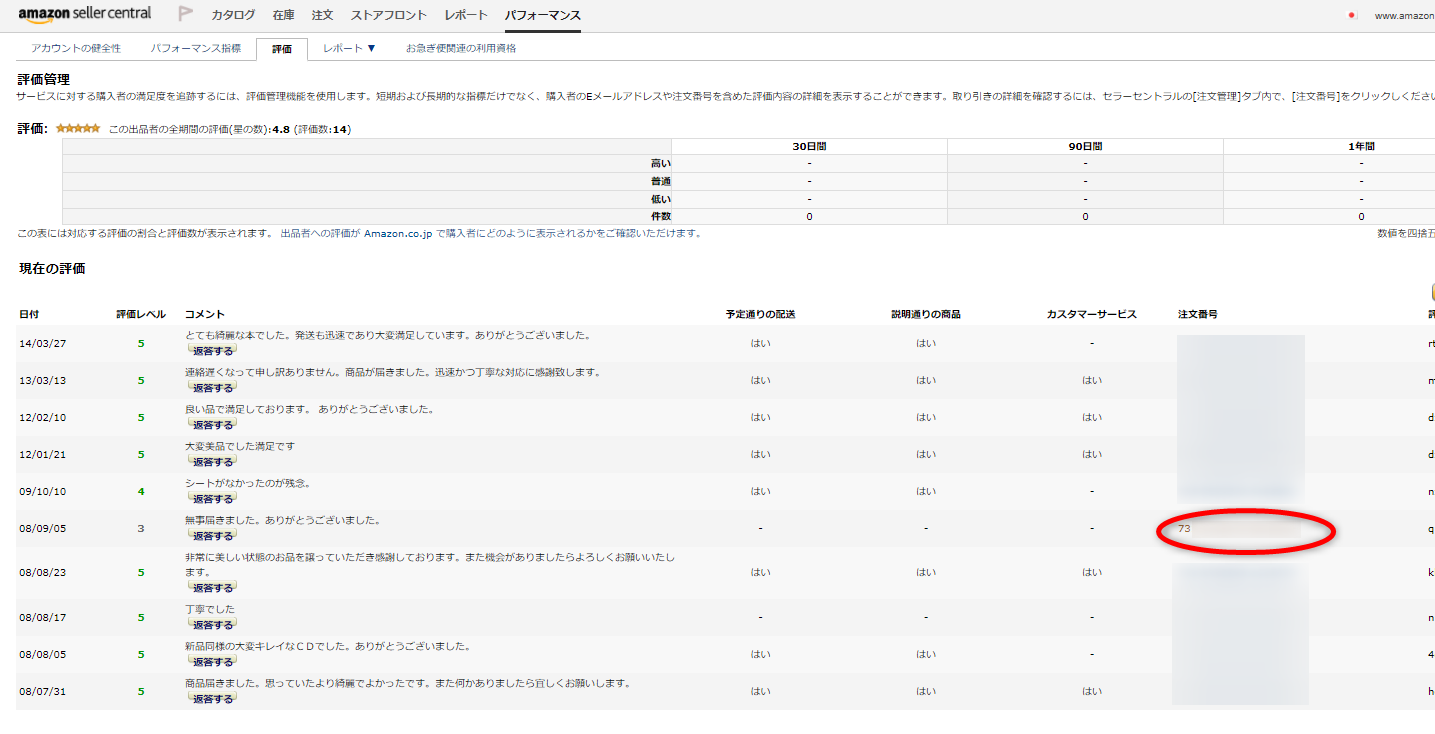Click the Japan flag marketplace icon
The width and height of the screenshot is (1435, 734).
pos(1352,16)
